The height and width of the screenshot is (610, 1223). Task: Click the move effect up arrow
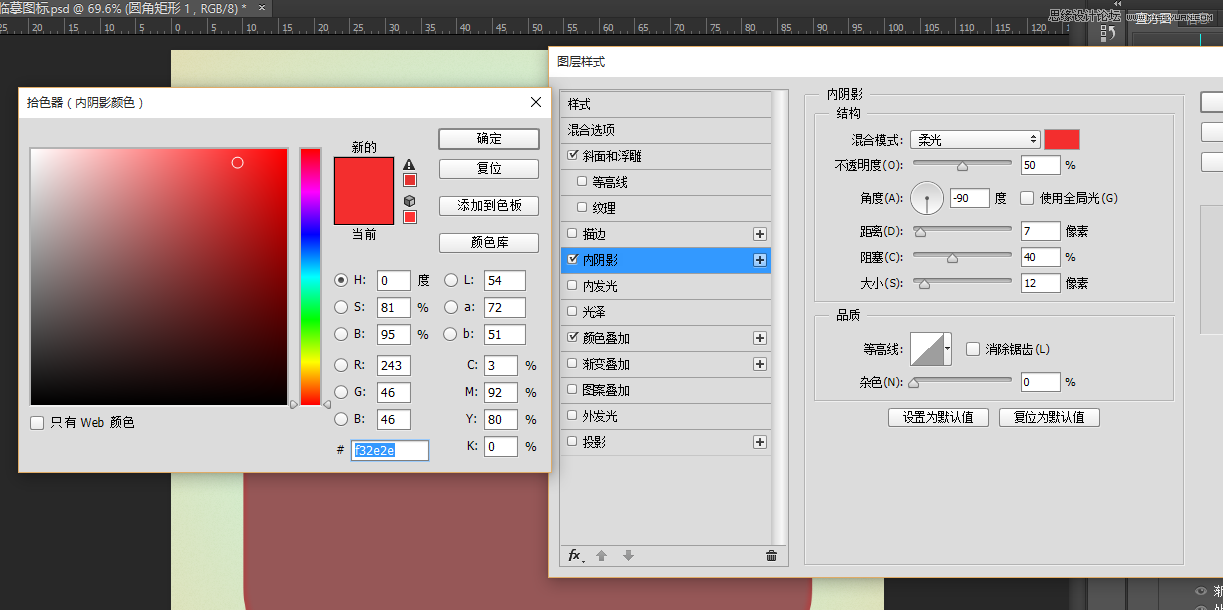[x=602, y=556]
